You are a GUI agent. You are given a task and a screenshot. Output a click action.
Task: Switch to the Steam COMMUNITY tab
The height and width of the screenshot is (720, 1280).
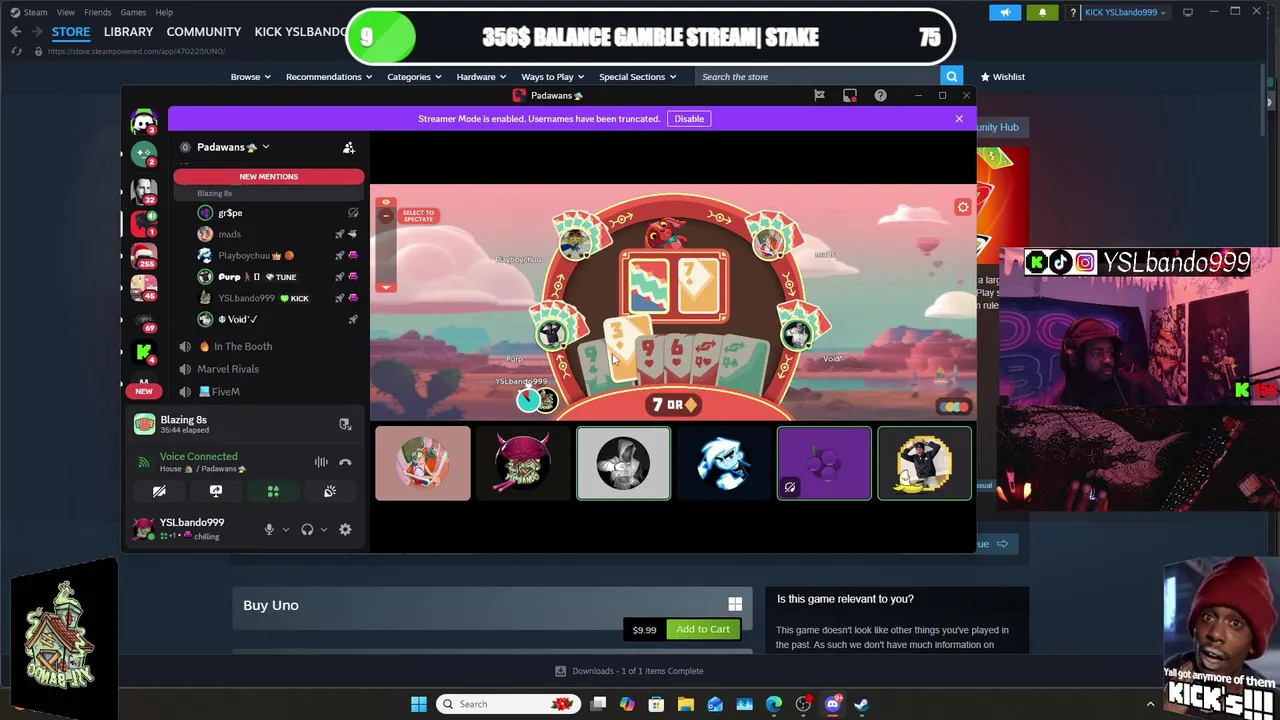pos(204,32)
